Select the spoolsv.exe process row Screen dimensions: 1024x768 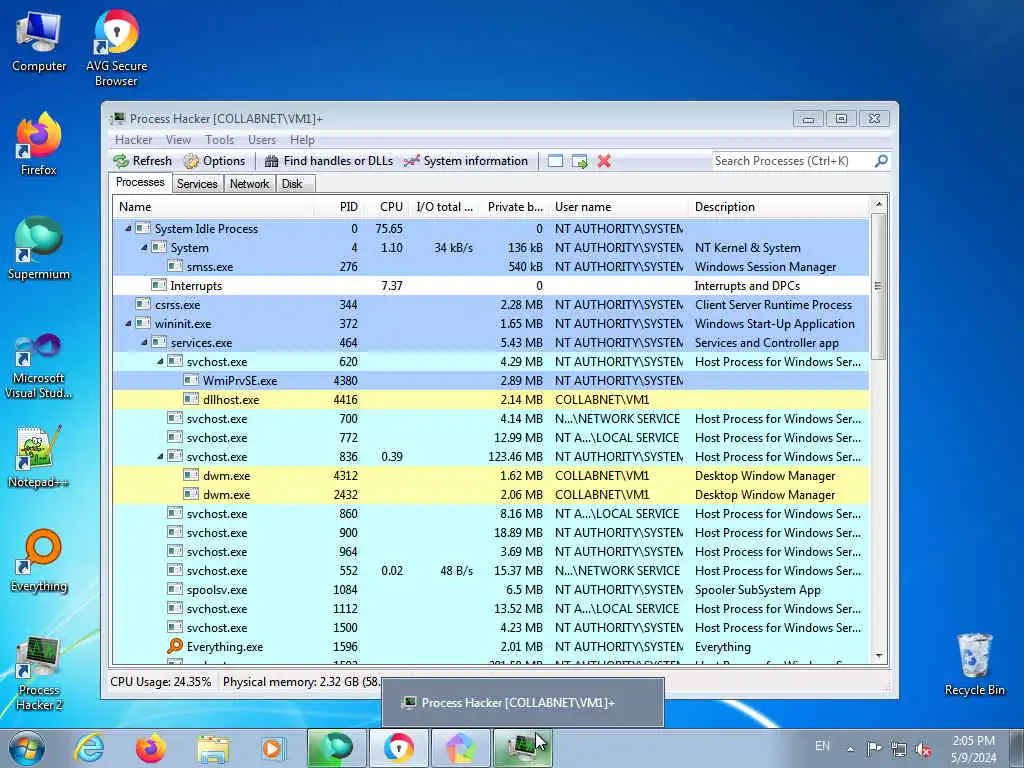pyautogui.click(x=491, y=590)
